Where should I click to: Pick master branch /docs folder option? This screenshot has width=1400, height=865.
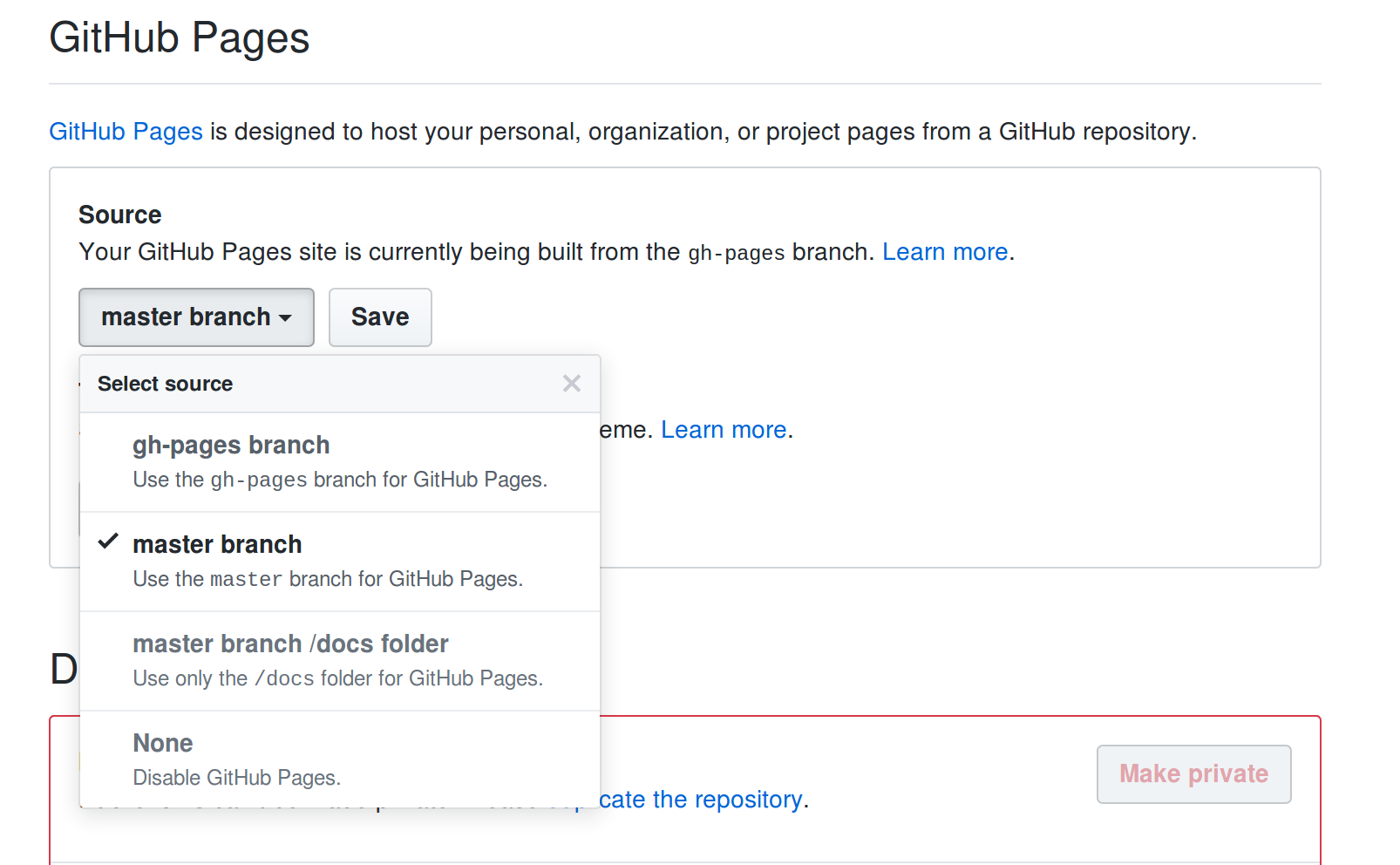340,661
